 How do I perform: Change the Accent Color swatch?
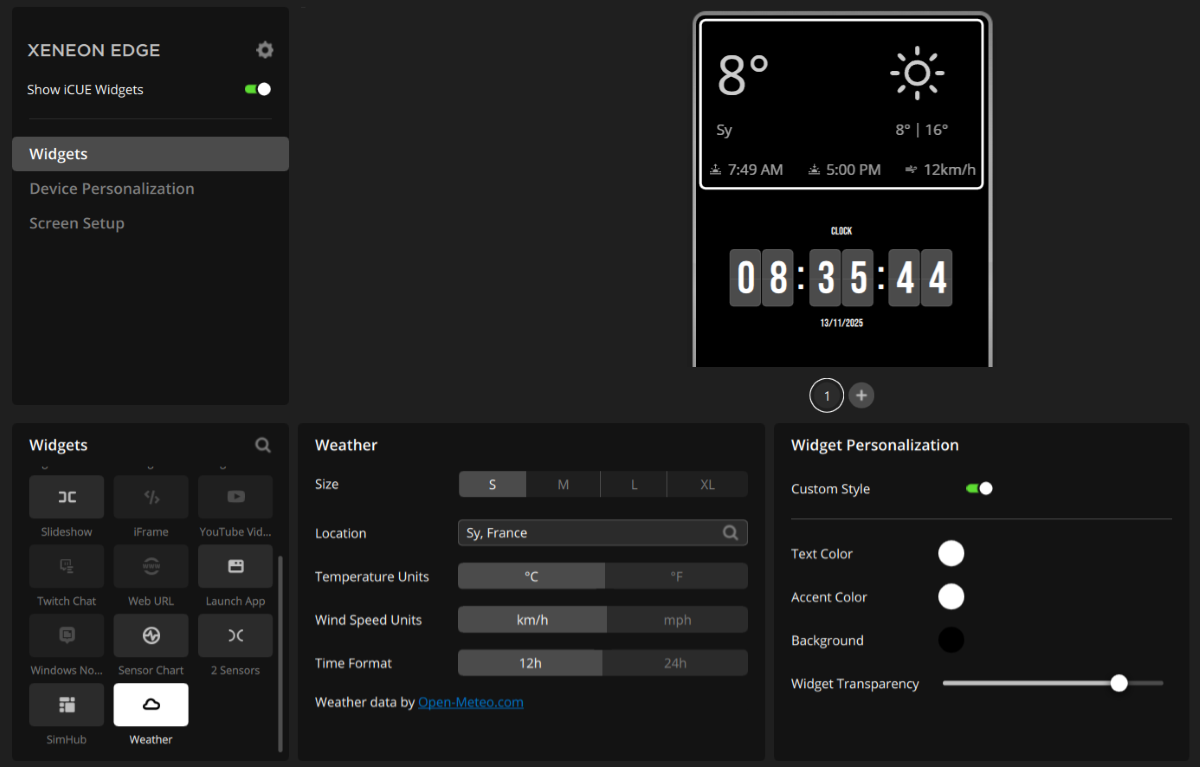click(951, 596)
